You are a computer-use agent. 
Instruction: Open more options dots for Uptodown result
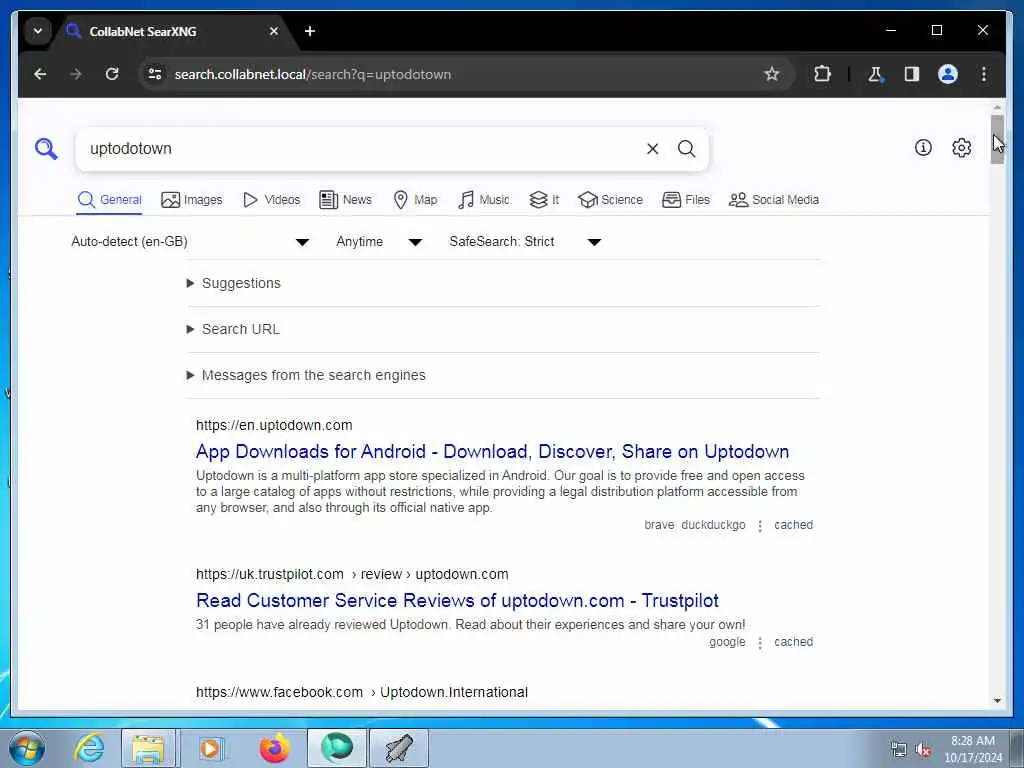click(760, 526)
